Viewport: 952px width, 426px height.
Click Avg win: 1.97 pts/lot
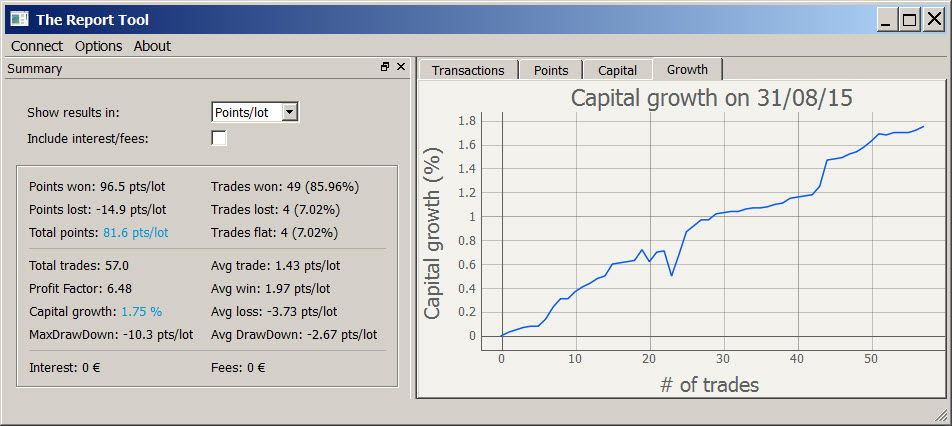pyautogui.click(x=271, y=289)
